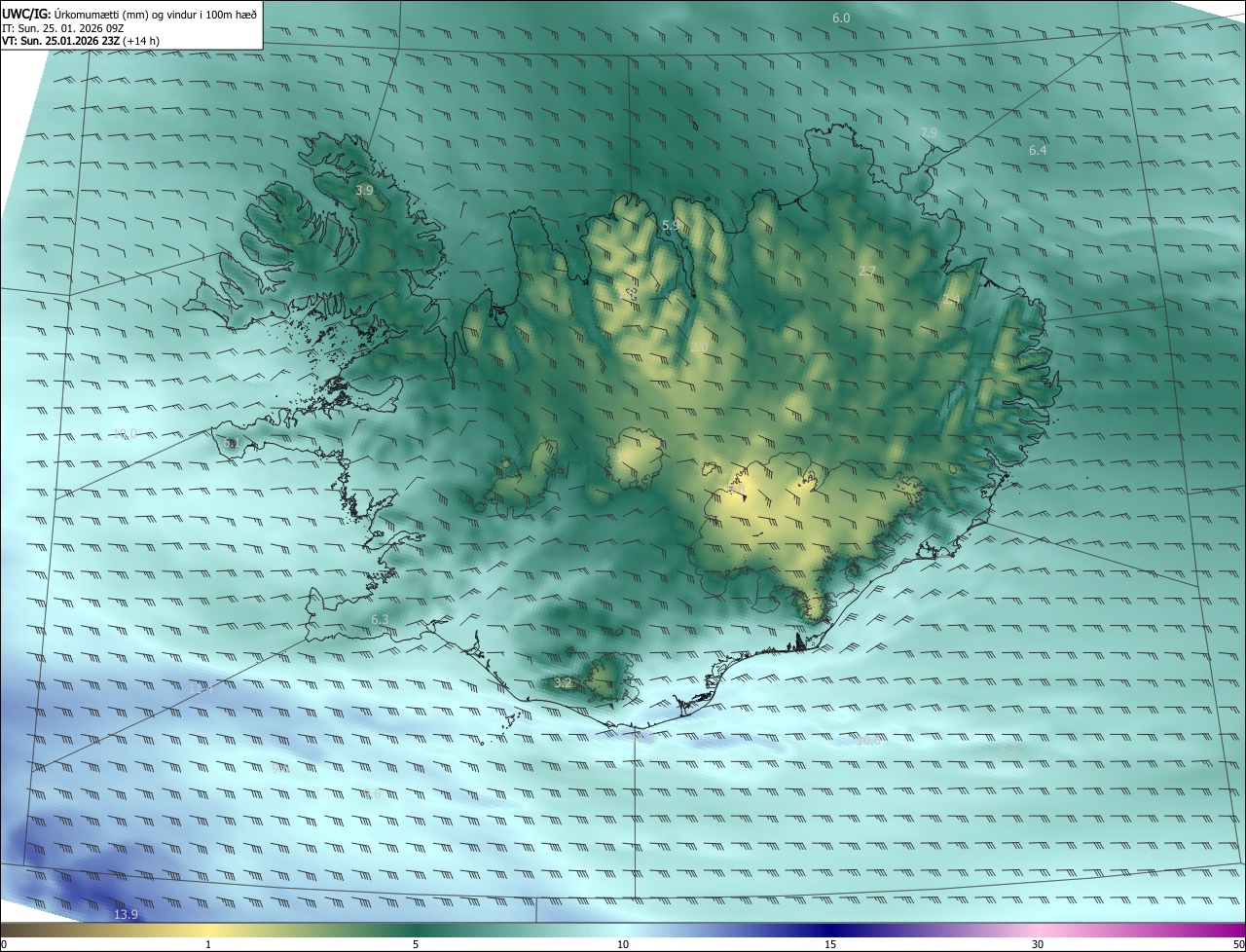The width and height of the screenshot is (1246, 952).
Task: Click the 13.9 value label over the dark blue area
Action: (x=126, y=915)
